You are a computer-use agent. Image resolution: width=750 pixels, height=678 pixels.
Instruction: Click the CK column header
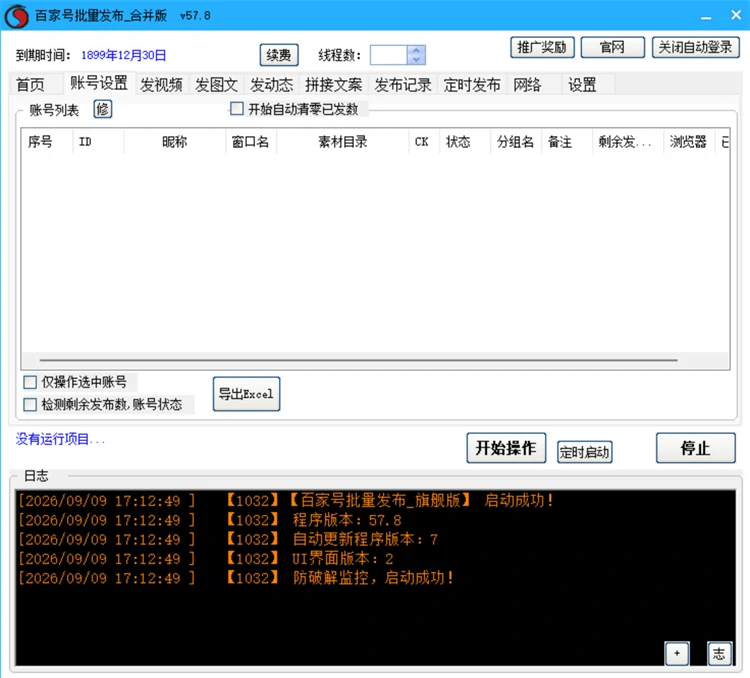click(x=424, y=142)
